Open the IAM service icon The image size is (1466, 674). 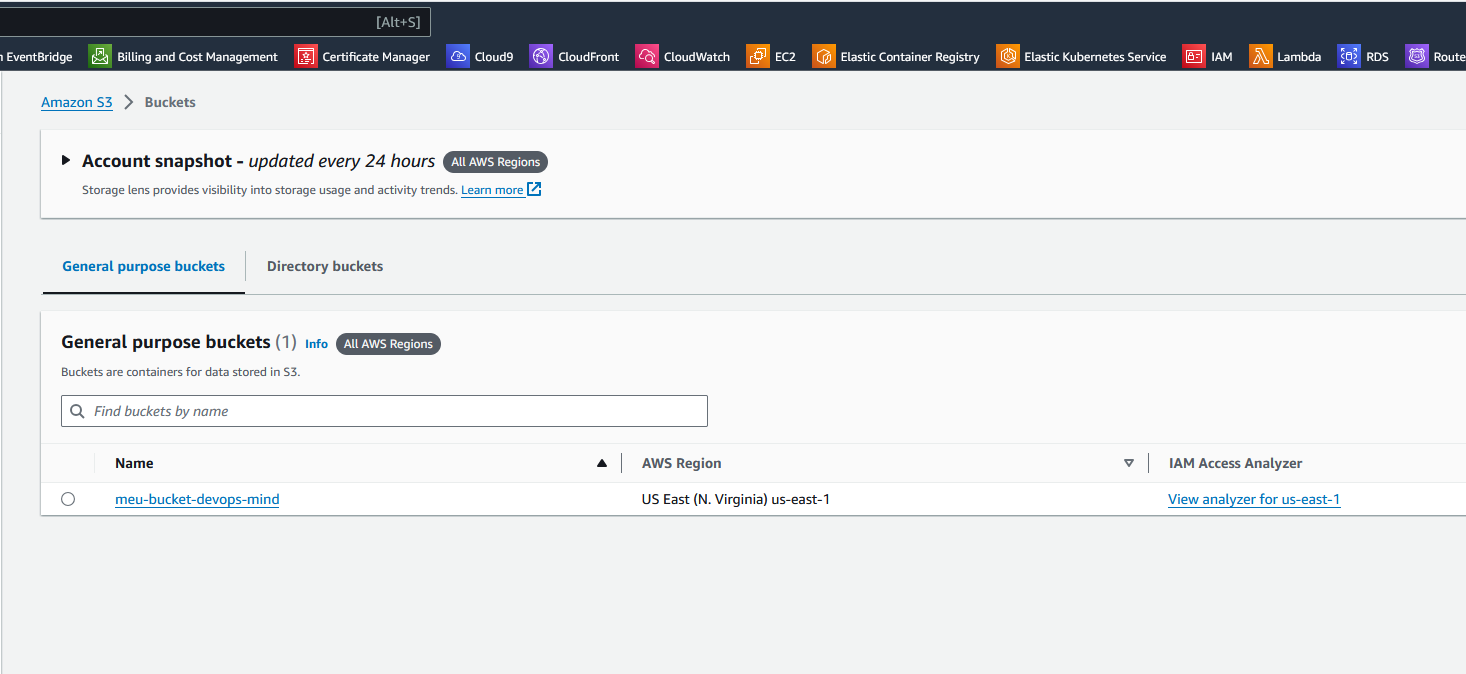pyautogui.click(x=1193, y=56)
